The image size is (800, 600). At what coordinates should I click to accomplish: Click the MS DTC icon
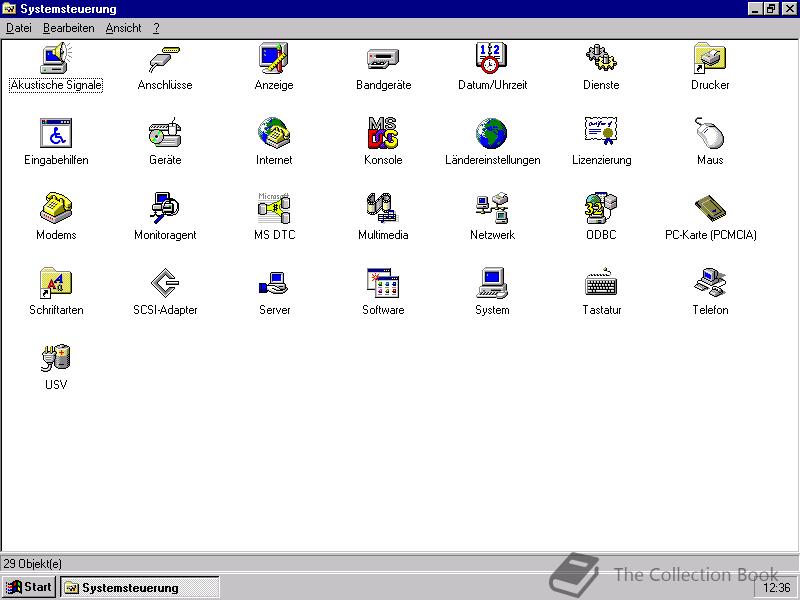click(x=274, y=208)
